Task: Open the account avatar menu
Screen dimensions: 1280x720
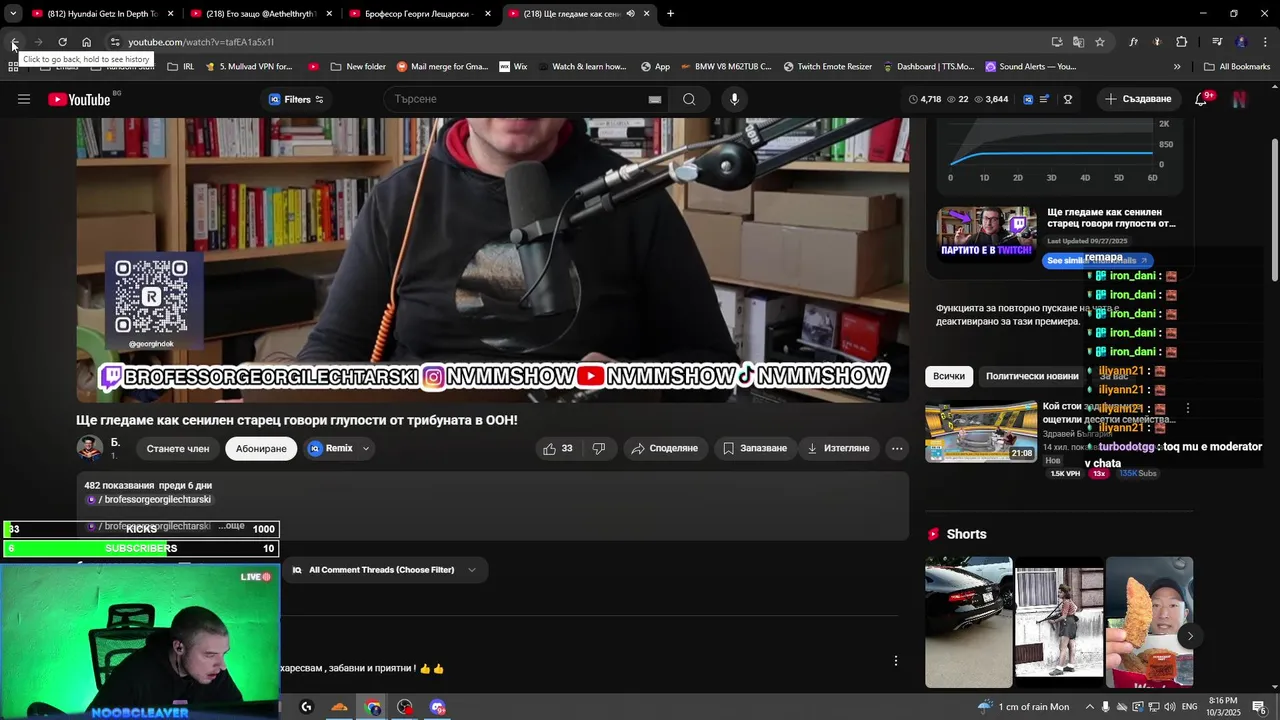Action: coord(1239,99)
